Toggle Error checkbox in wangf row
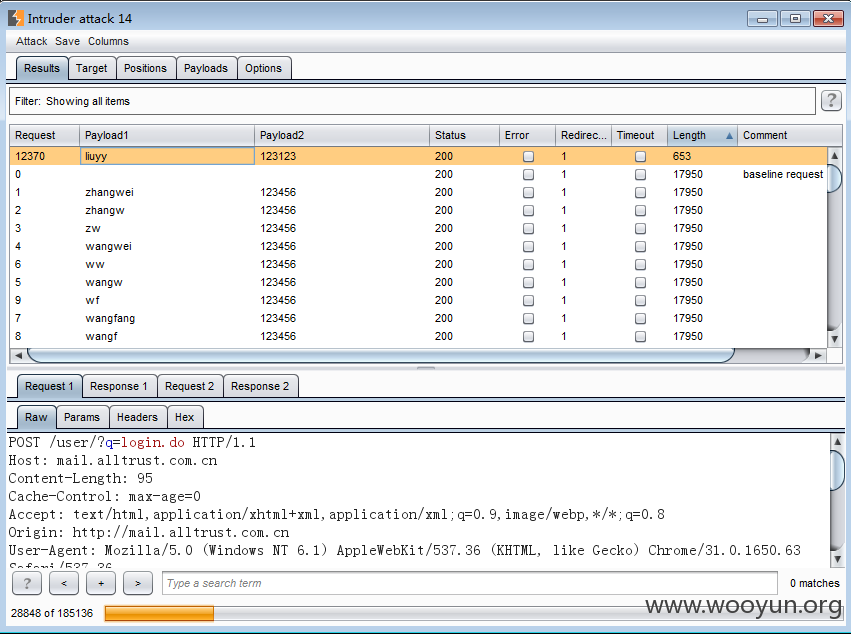The width and height of the screenshot is (851, 634). pyautogui.click(x=528, y=336)
